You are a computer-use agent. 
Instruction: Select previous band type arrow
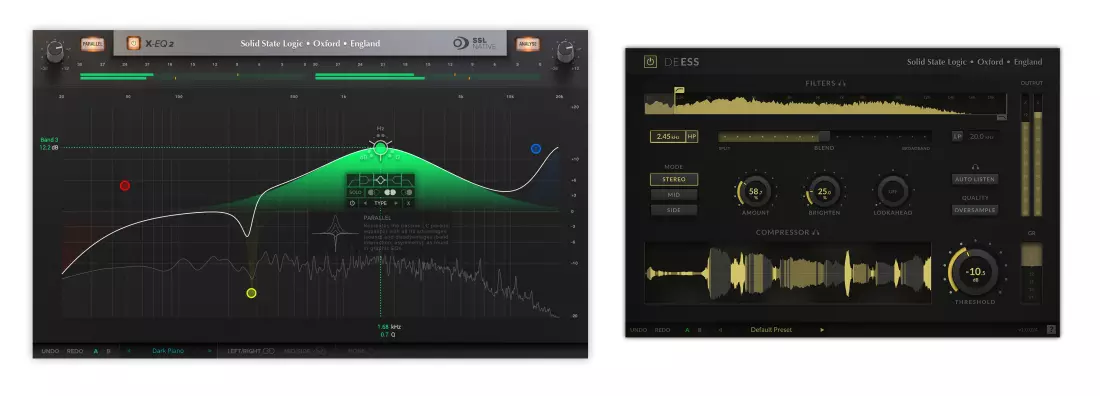tap(365, 203)
